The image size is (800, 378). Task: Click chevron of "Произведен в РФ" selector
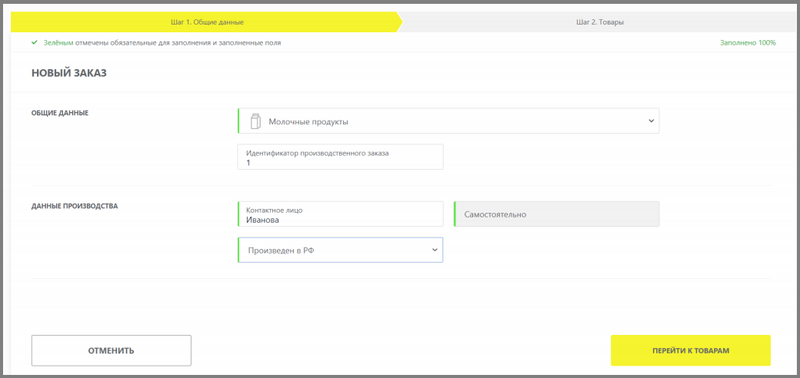coord(435,250)
